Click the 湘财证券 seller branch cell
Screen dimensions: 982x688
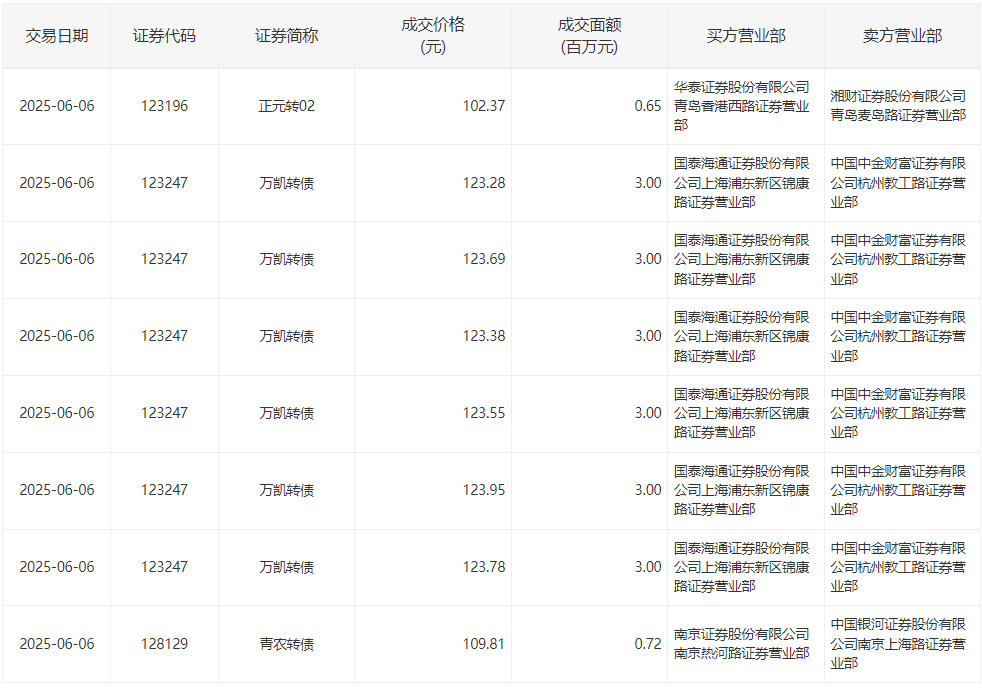(902, 106)
